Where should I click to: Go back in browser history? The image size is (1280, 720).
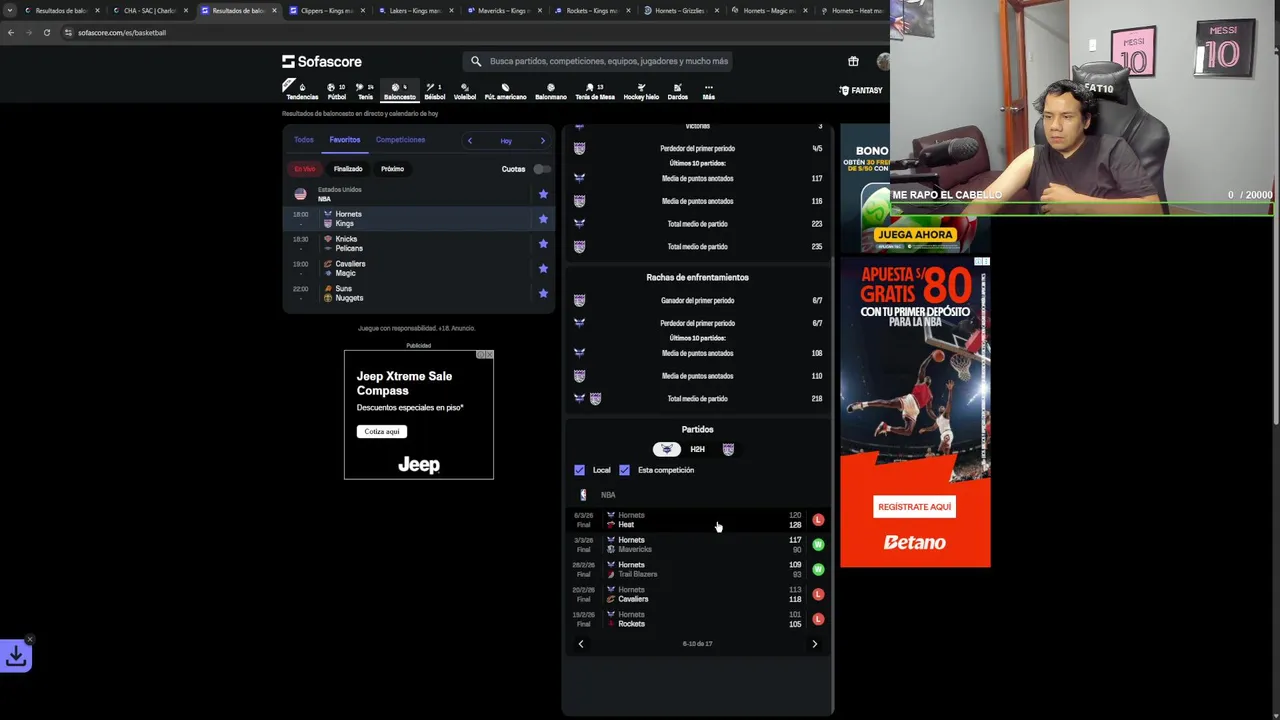10,32
